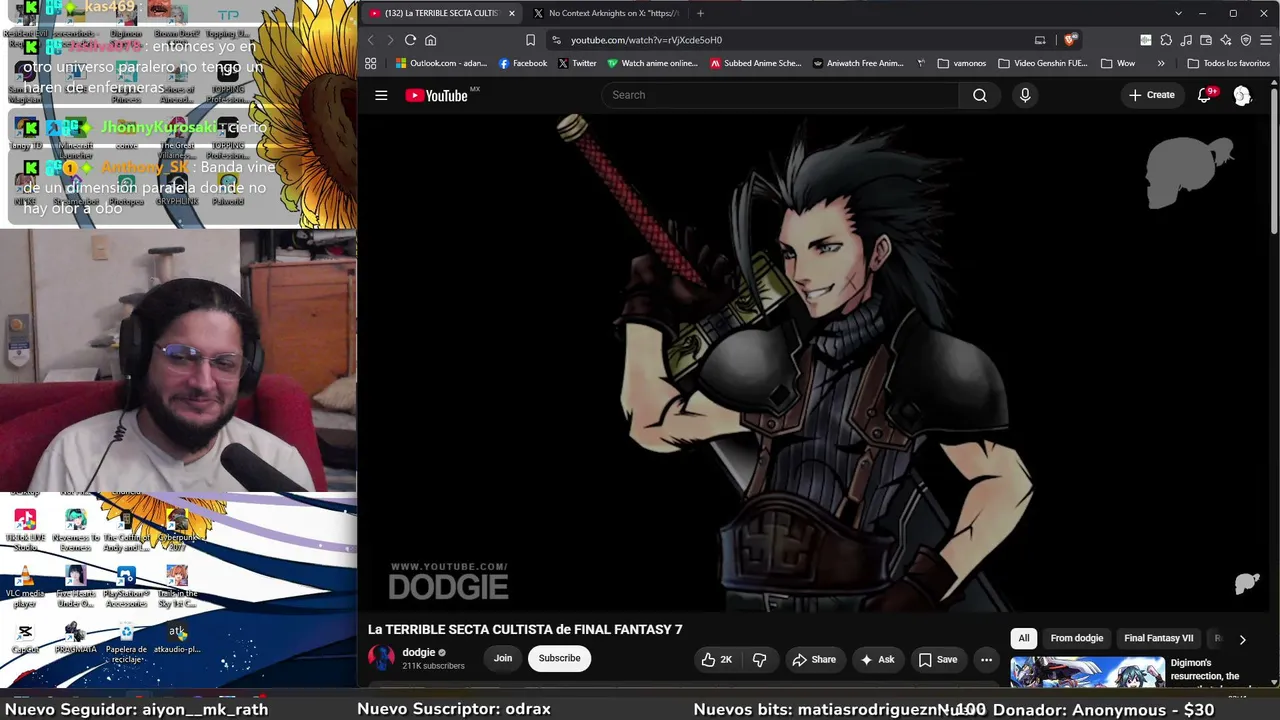The width and height of the screenshot is (1280, 720).
Task: Select the All filter chip
Action: click(x=1024, y=638)
